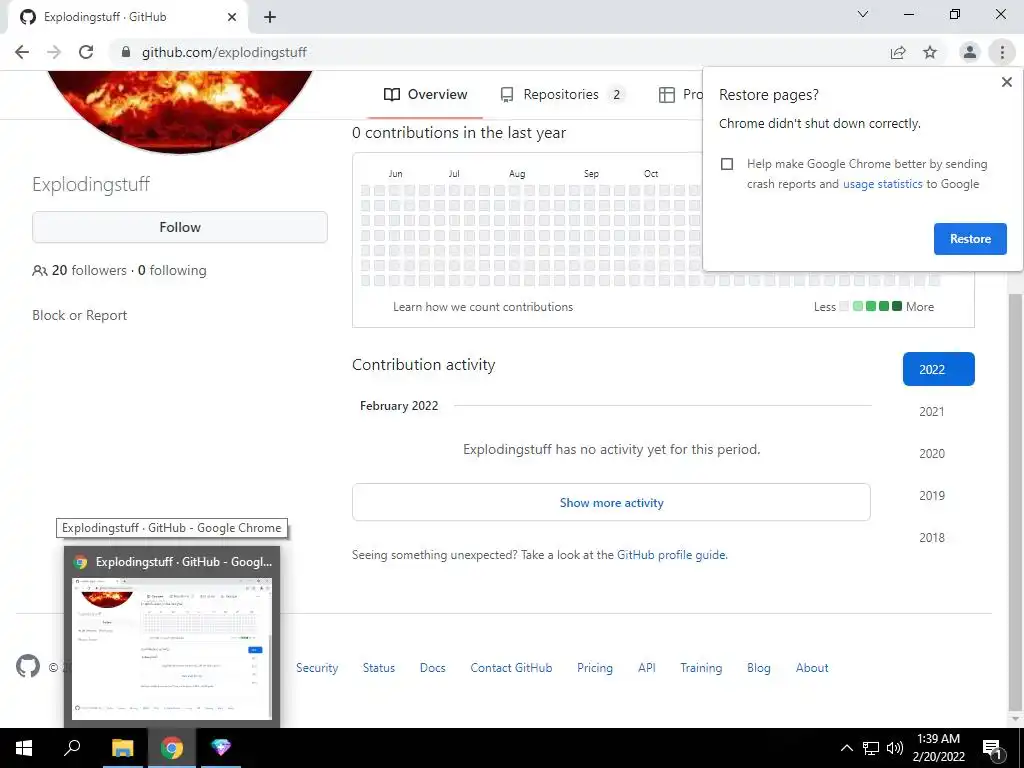Open About footer link
Image resolution: width=1024 pixels, height=768 pixels.
click(x=812, y=668)
